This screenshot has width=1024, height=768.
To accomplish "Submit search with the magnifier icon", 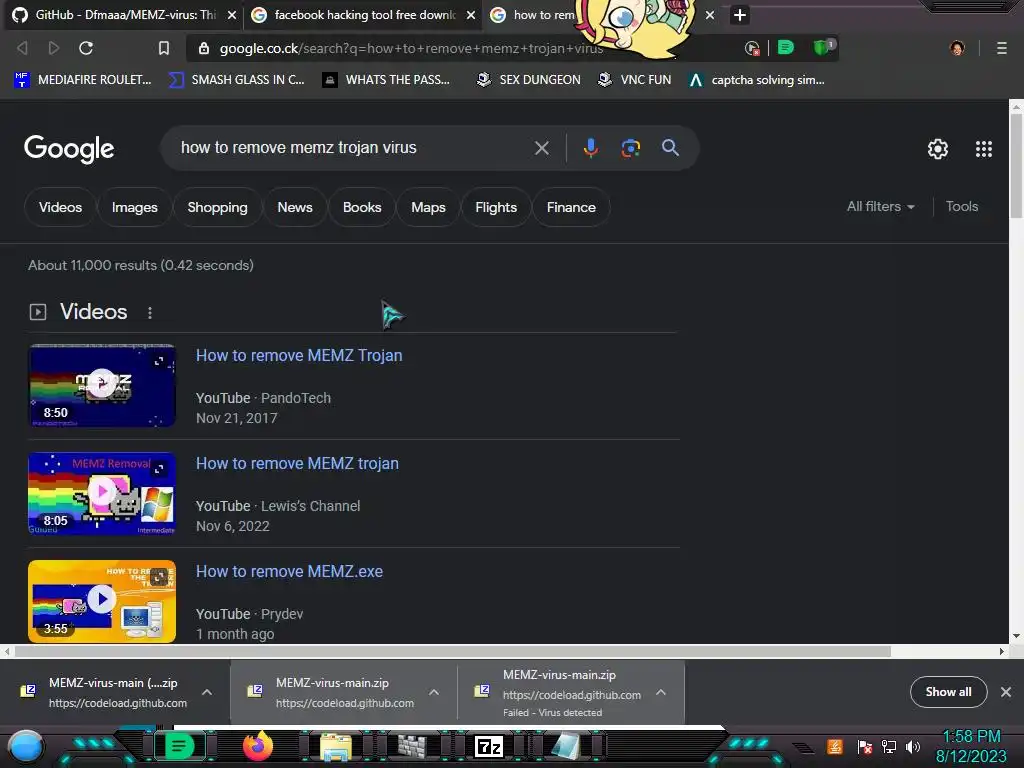I will click(x=670, y=148).
